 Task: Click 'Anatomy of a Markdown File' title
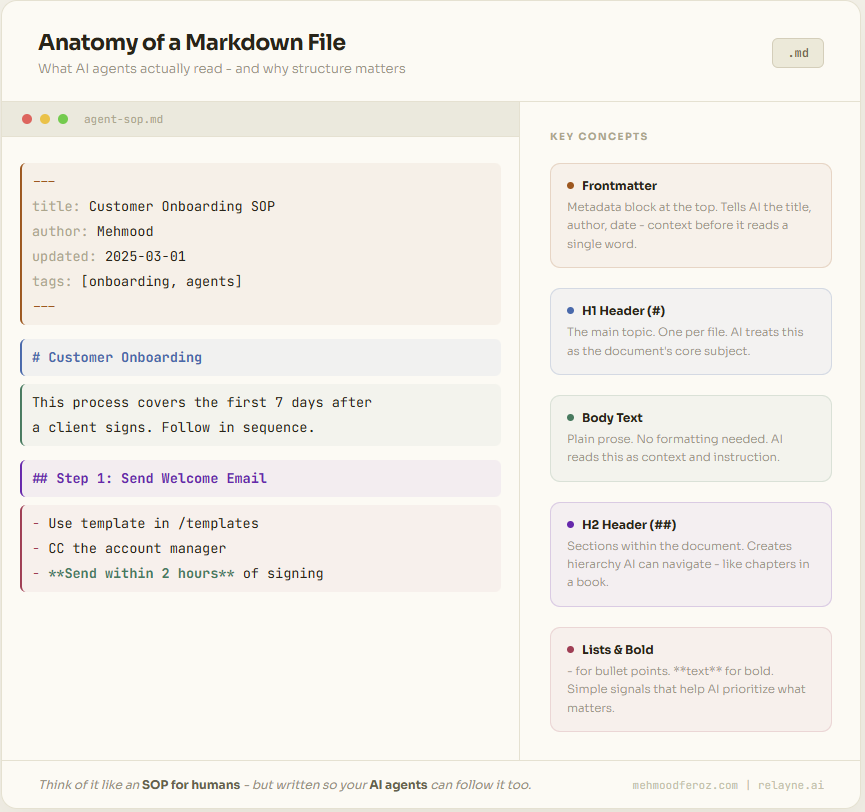[x=192, y=42]
